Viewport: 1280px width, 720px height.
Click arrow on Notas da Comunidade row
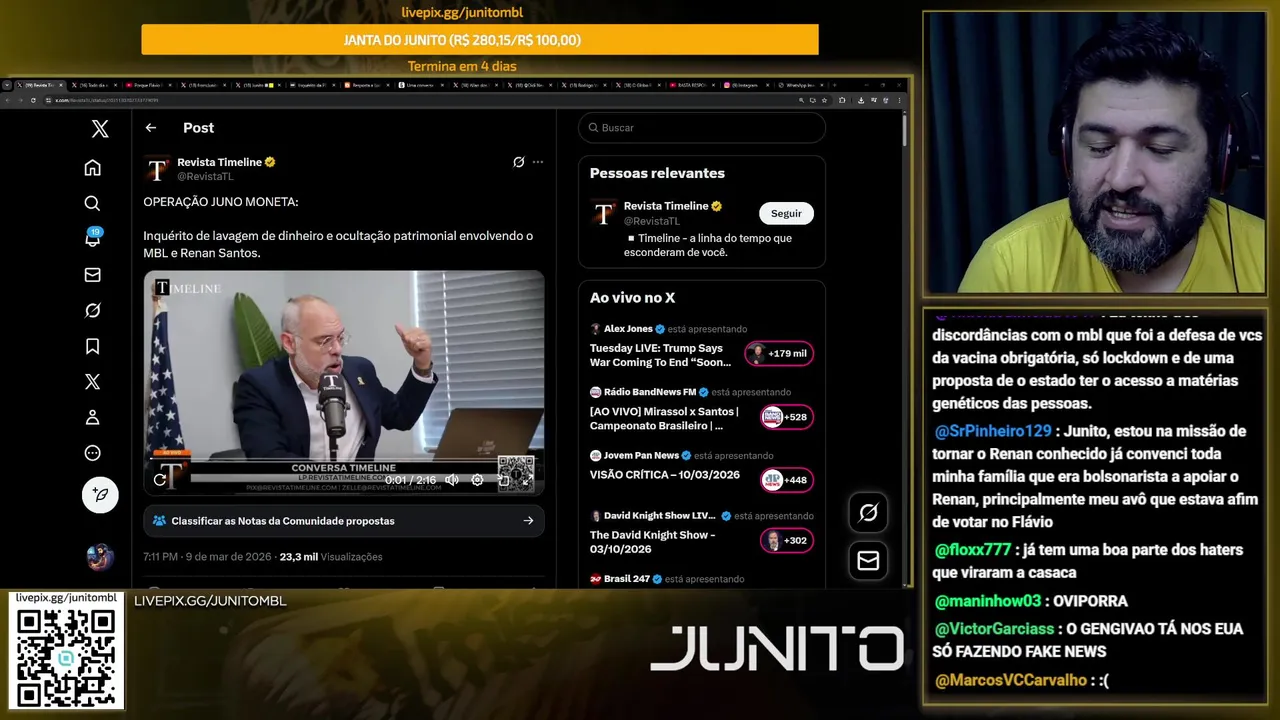528,521
